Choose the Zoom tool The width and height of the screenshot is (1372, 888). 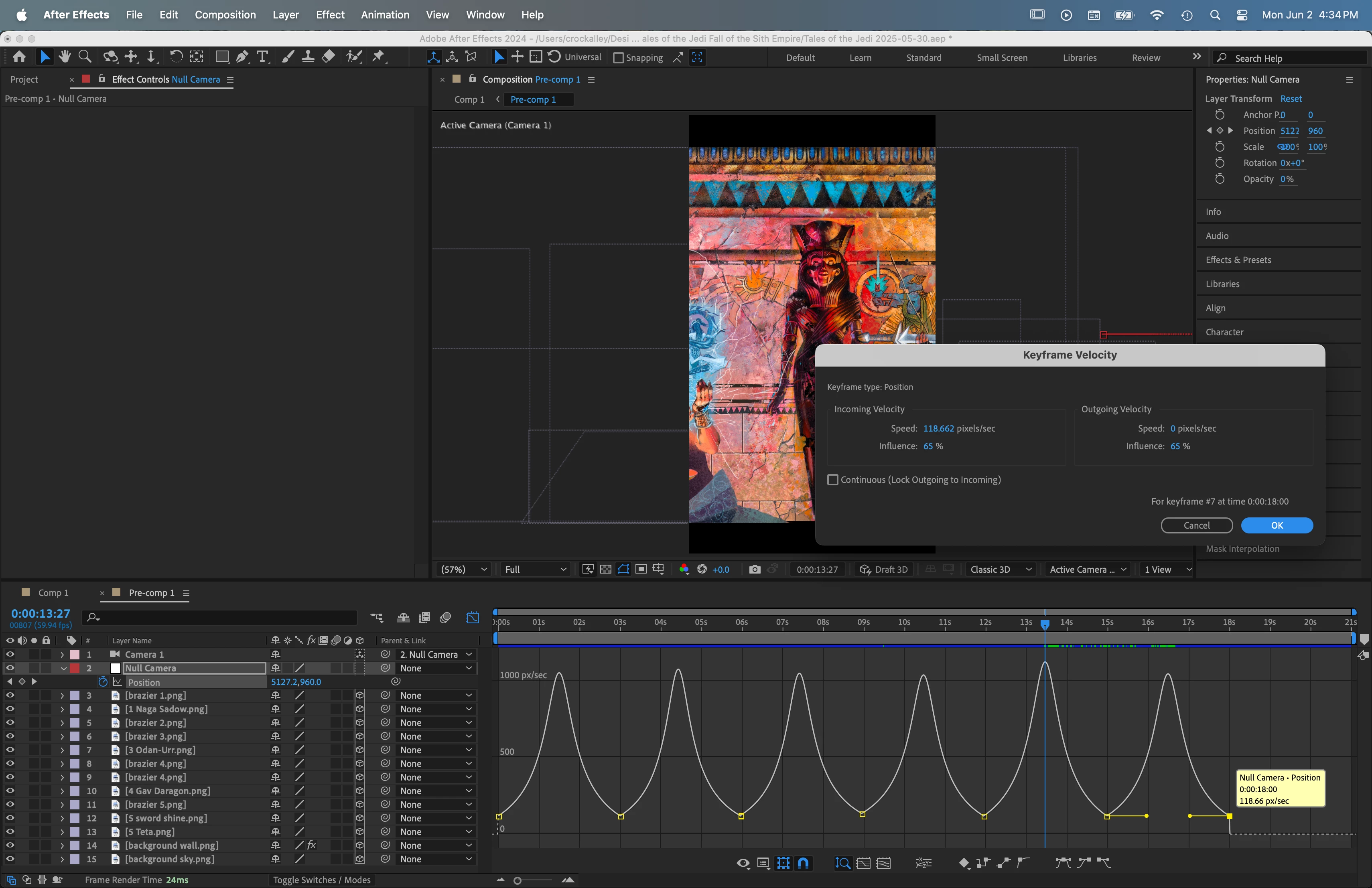click(x=85, y=57)
